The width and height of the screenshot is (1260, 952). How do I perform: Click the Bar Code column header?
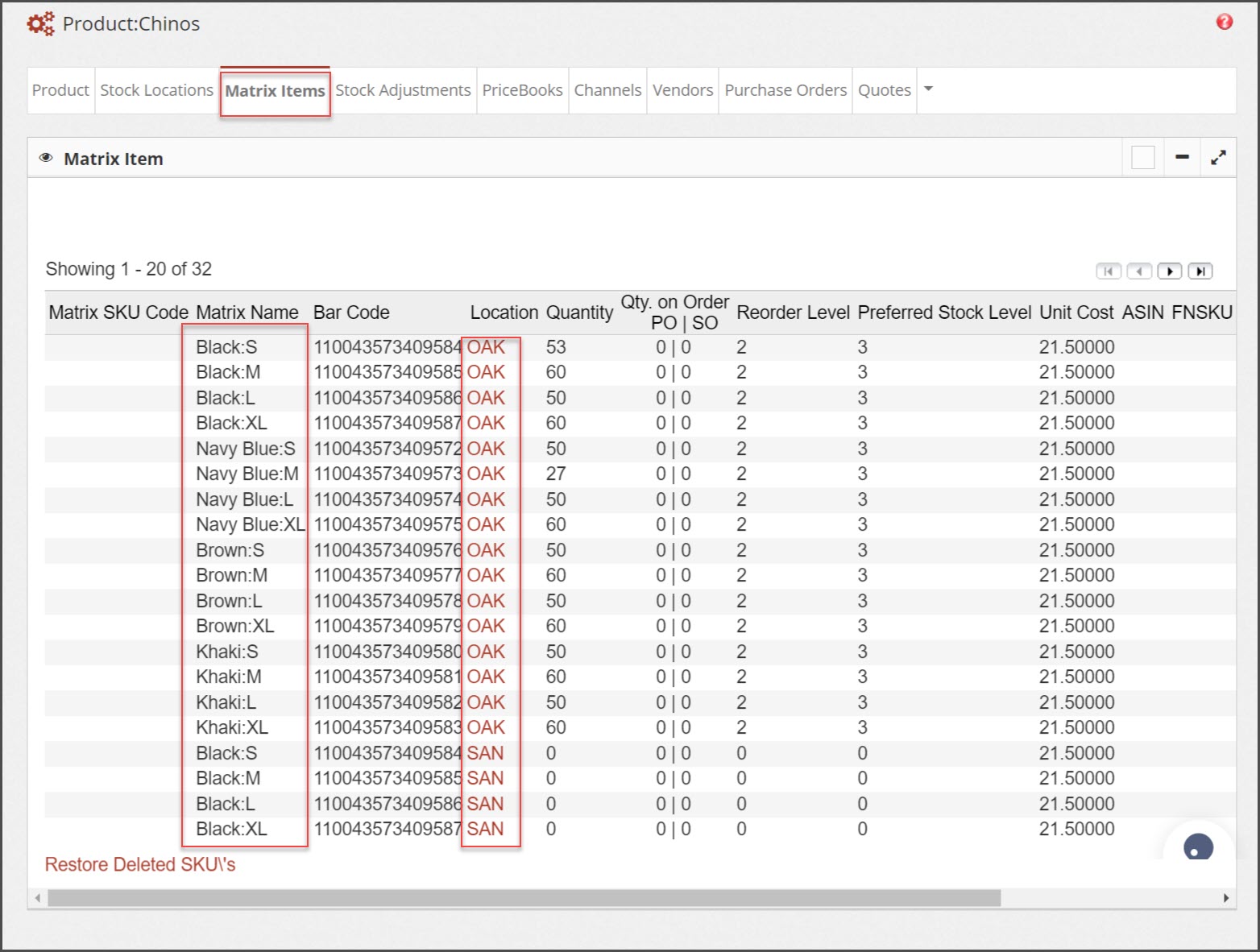[x=351, y=313]
